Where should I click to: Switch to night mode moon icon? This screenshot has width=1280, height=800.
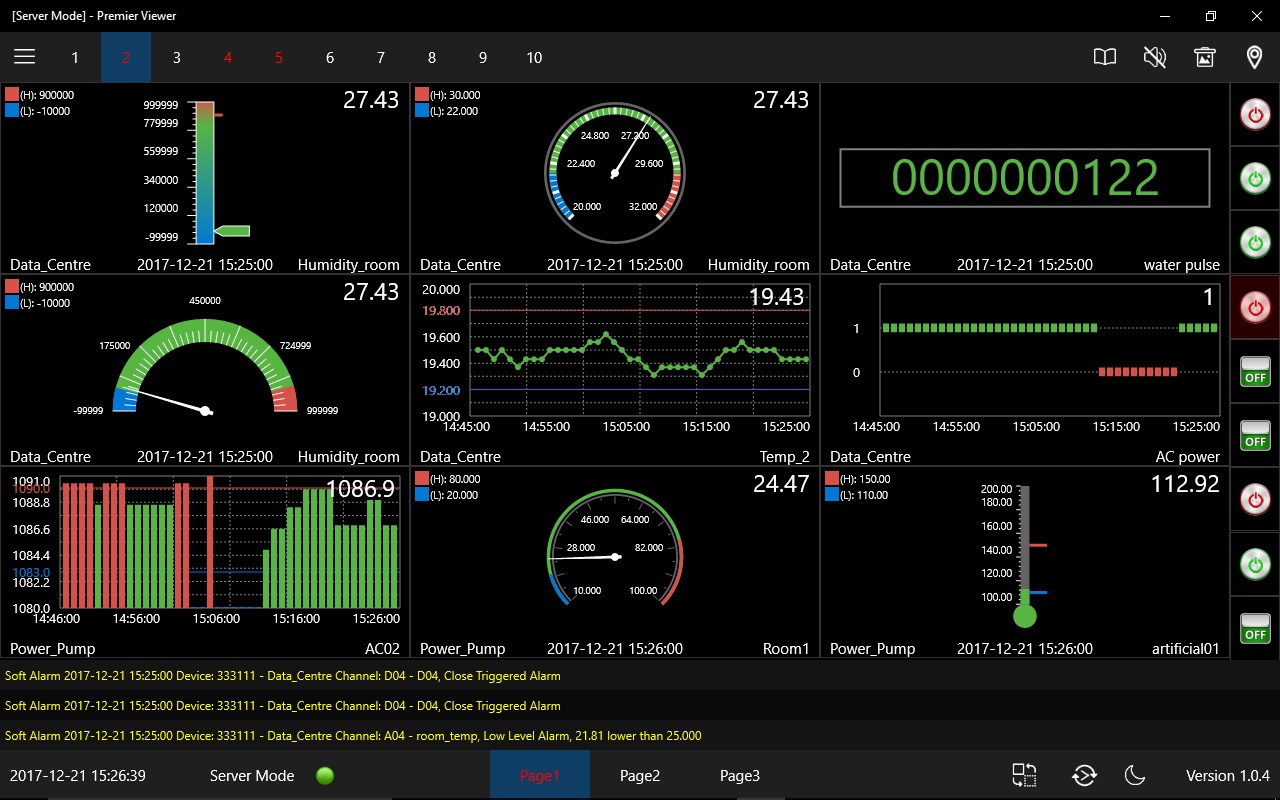[x=1135, y=776]
